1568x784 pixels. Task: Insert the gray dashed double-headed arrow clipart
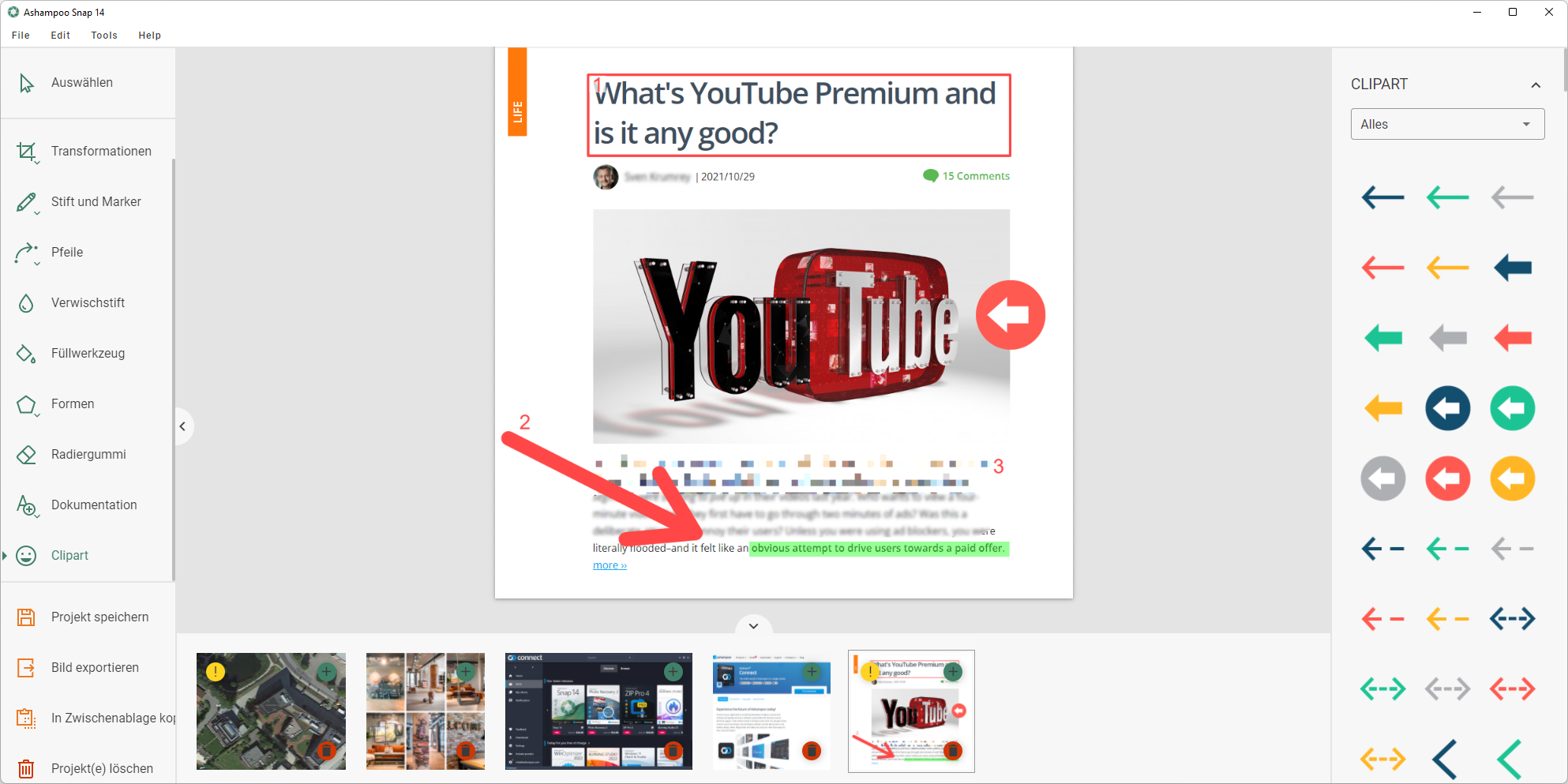pyautogui.click(x=1448, y=688)
